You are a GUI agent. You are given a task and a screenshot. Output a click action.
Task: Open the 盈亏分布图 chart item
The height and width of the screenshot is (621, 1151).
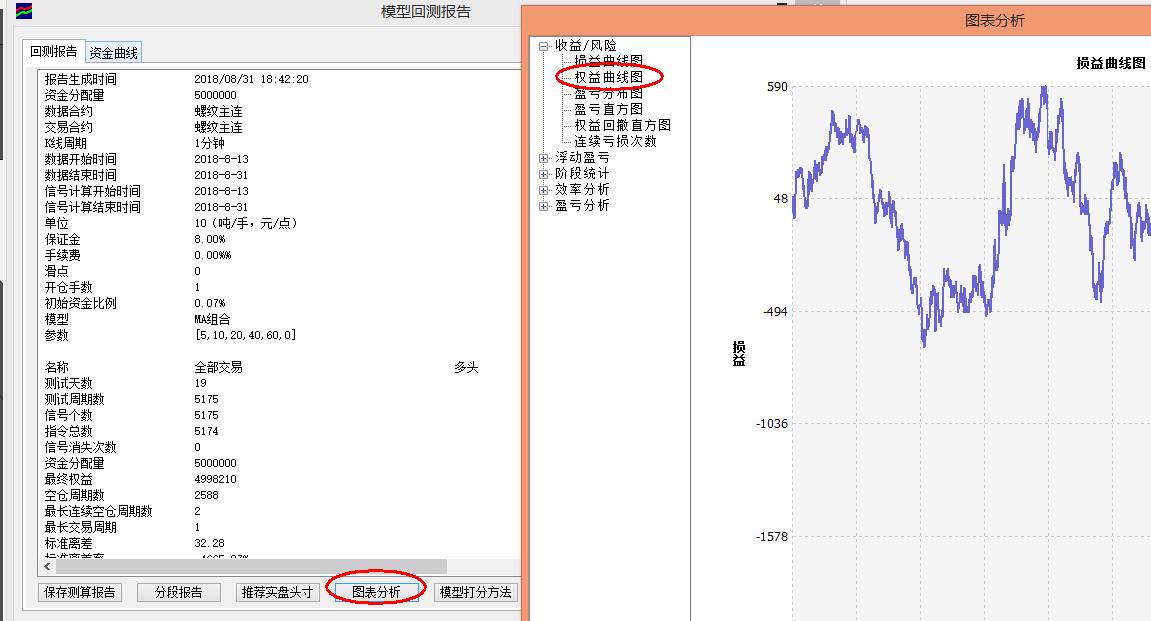608,94
